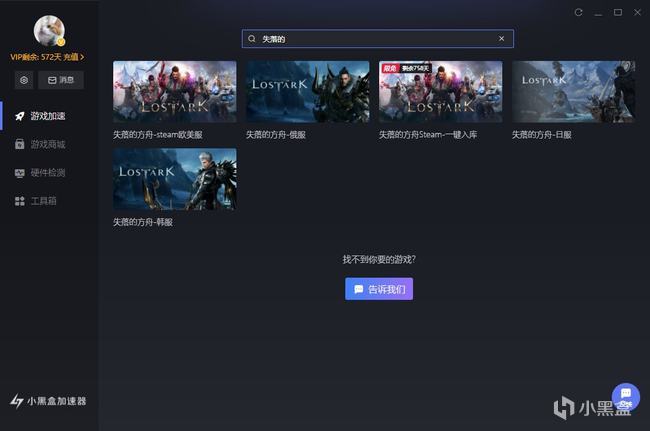The height and width of the screenshot is (431, 650).
Task: Click the 失落的方舟Steam-一键入库 title text
Action: pyautogui.click(x=428, y=135)
